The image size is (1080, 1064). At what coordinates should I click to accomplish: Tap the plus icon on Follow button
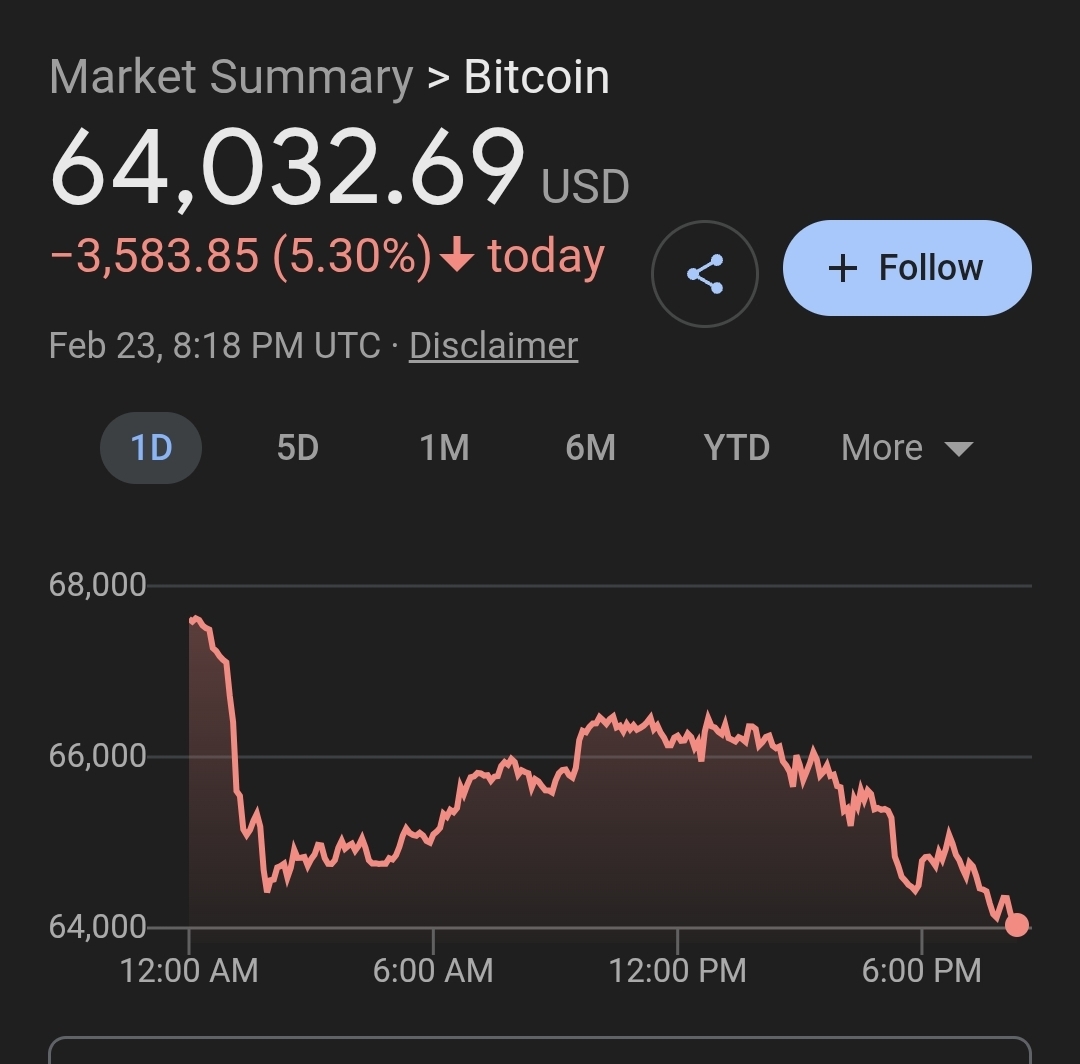pyautogui.click(x=845, y=267)
